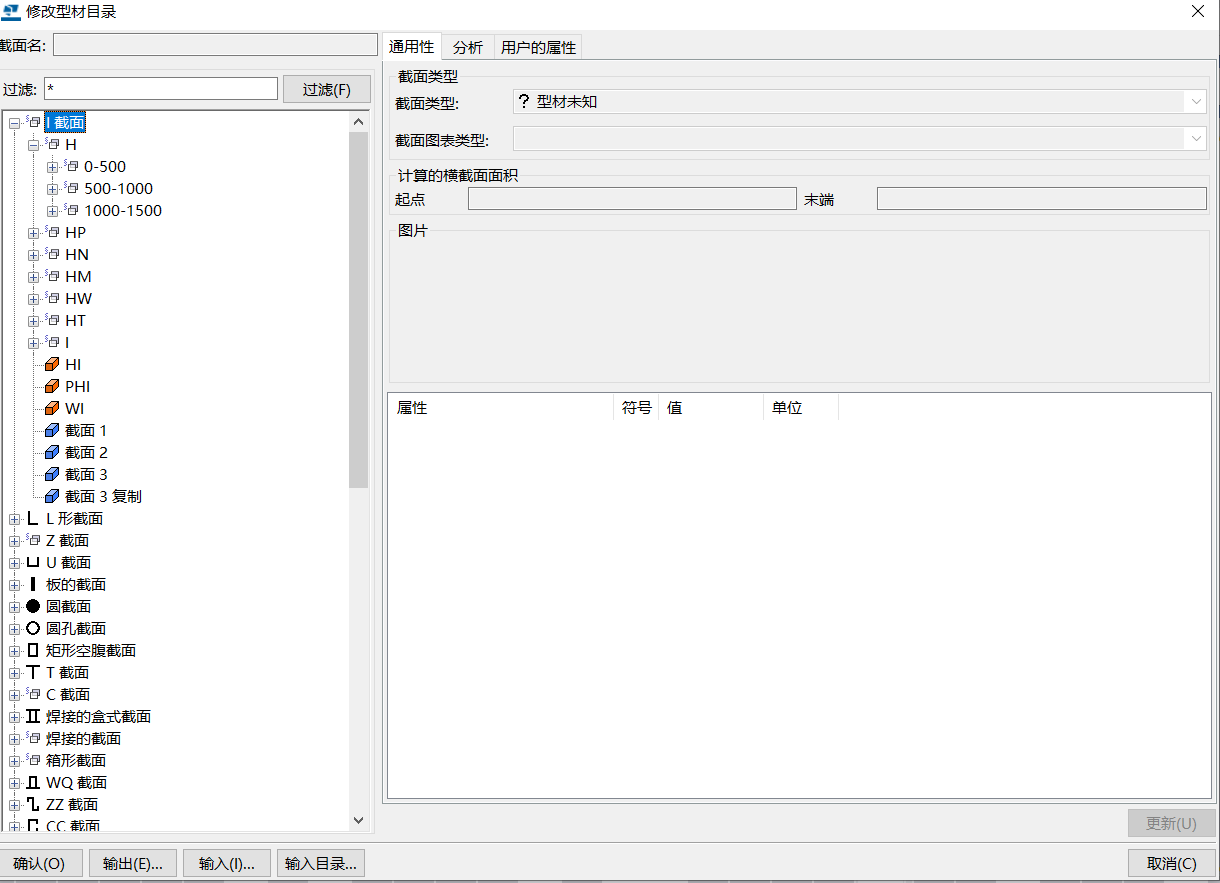Click the icon next to 0-500 folder
The width and height of the screenshot is (1220, 883).
[71, 166]
